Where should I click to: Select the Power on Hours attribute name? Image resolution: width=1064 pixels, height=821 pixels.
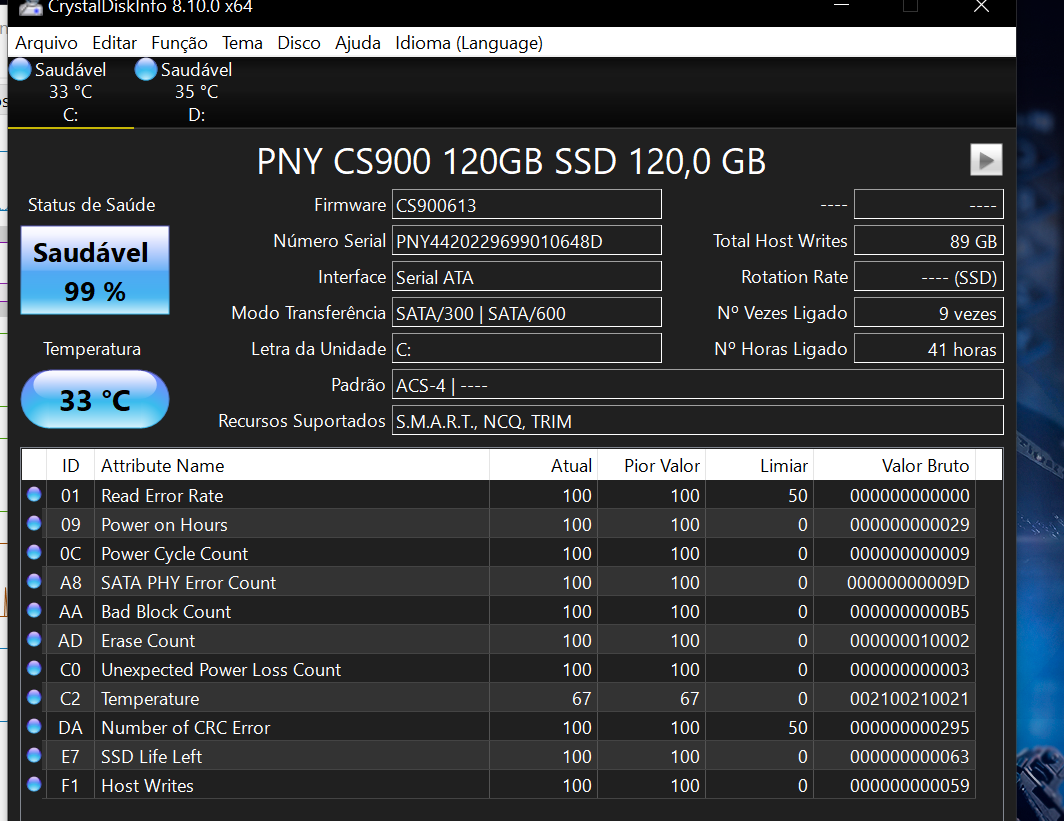point(164,525)
